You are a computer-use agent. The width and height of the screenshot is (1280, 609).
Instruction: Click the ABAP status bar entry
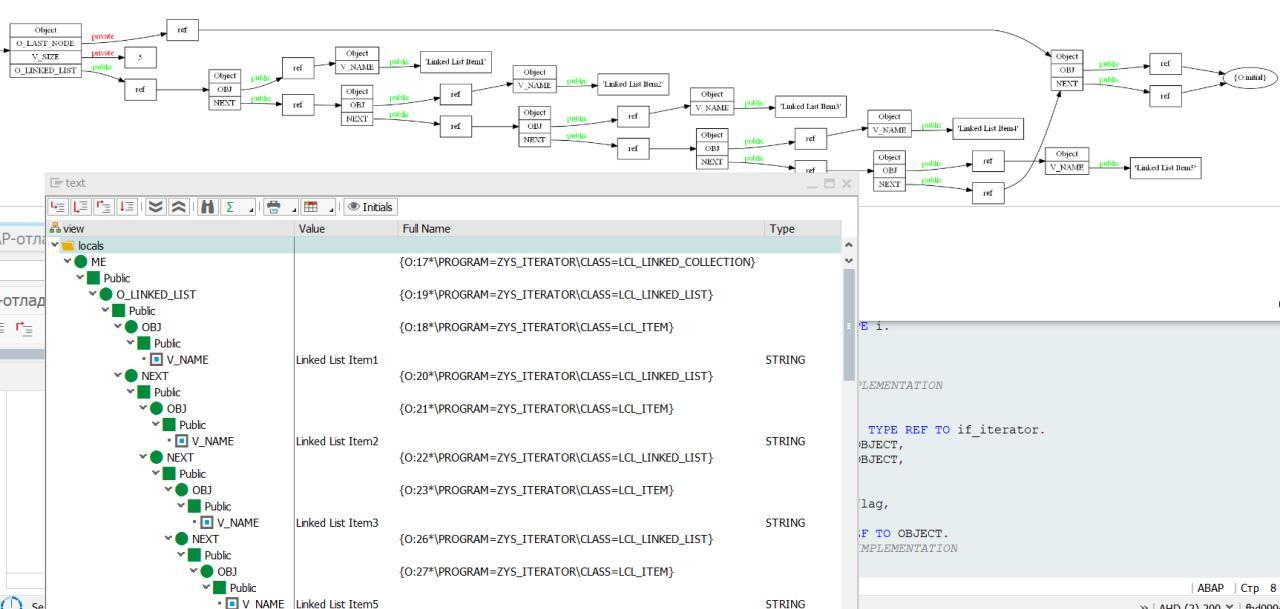1209,588
